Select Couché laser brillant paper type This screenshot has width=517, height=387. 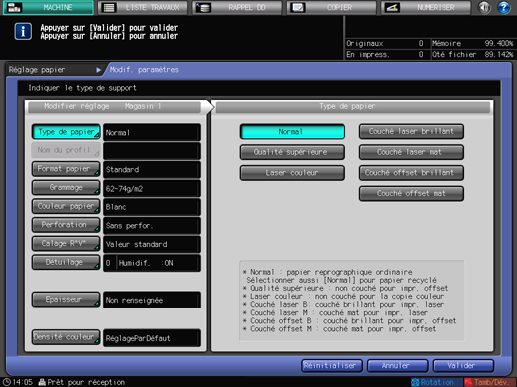click(411, 132)
